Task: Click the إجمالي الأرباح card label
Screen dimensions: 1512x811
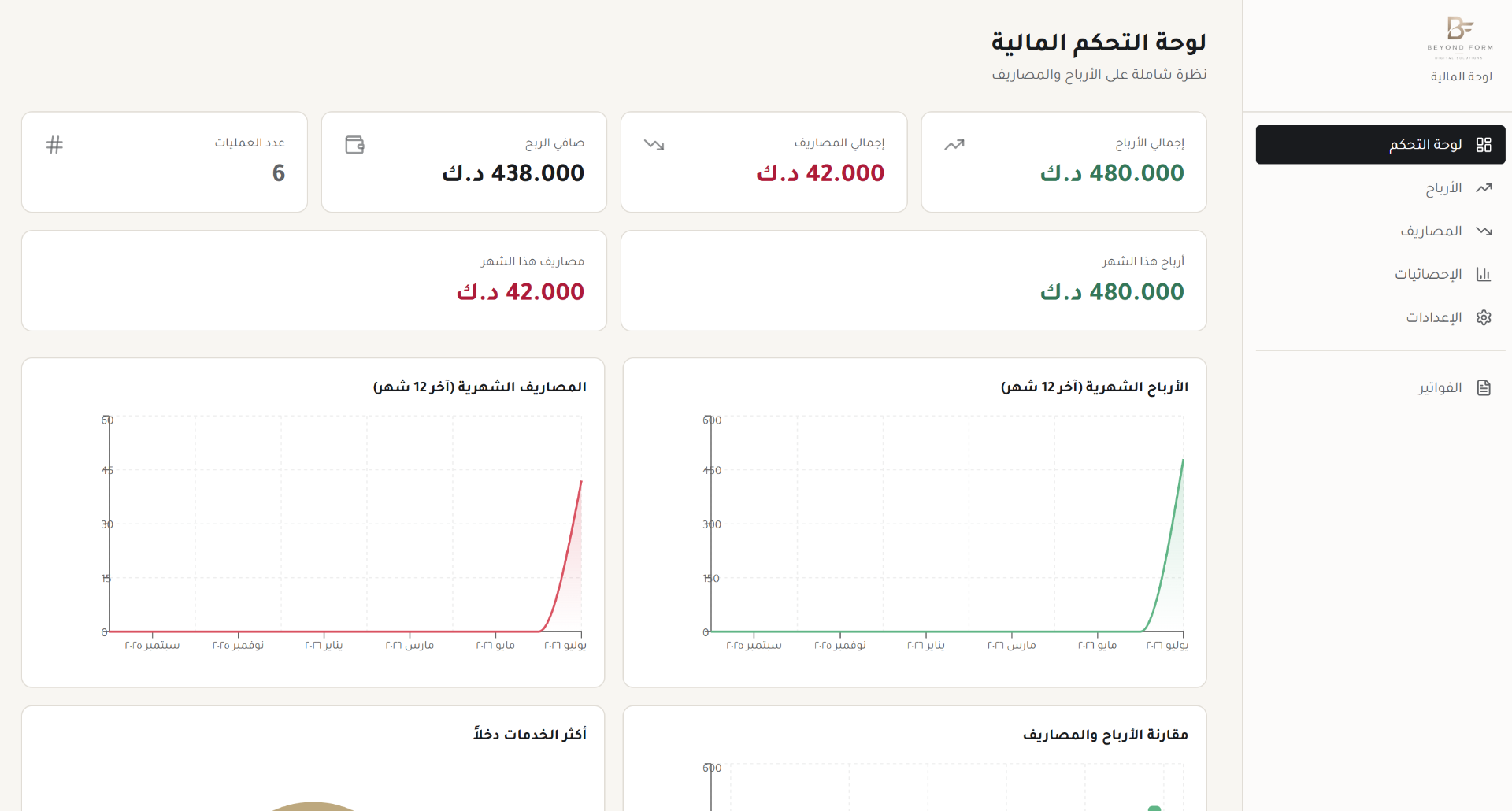Action: click(x=1150, y=143)
